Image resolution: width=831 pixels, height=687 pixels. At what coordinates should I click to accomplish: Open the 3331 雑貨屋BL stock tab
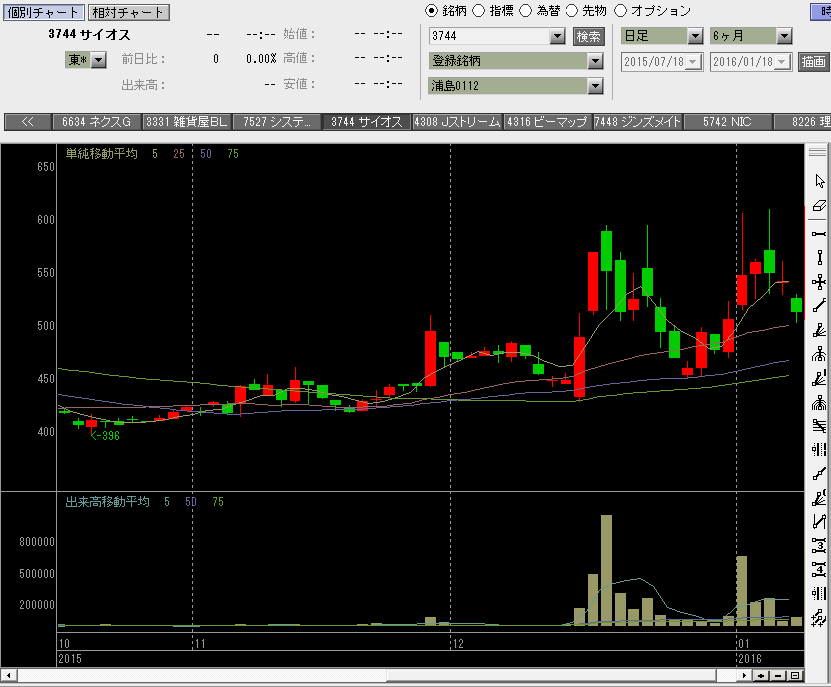click(187, 122)
